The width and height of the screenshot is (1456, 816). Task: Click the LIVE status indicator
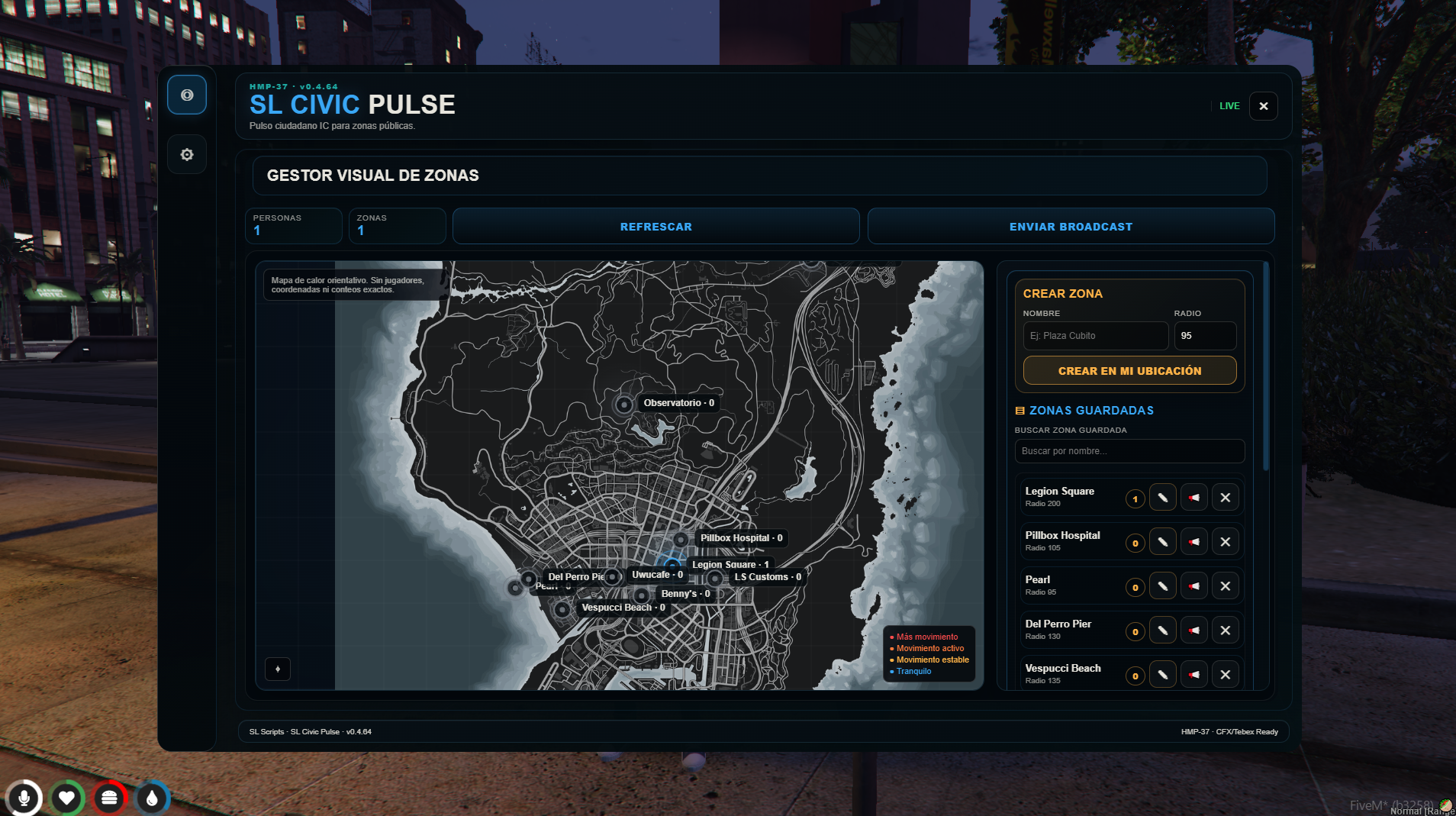(1229, 106)
